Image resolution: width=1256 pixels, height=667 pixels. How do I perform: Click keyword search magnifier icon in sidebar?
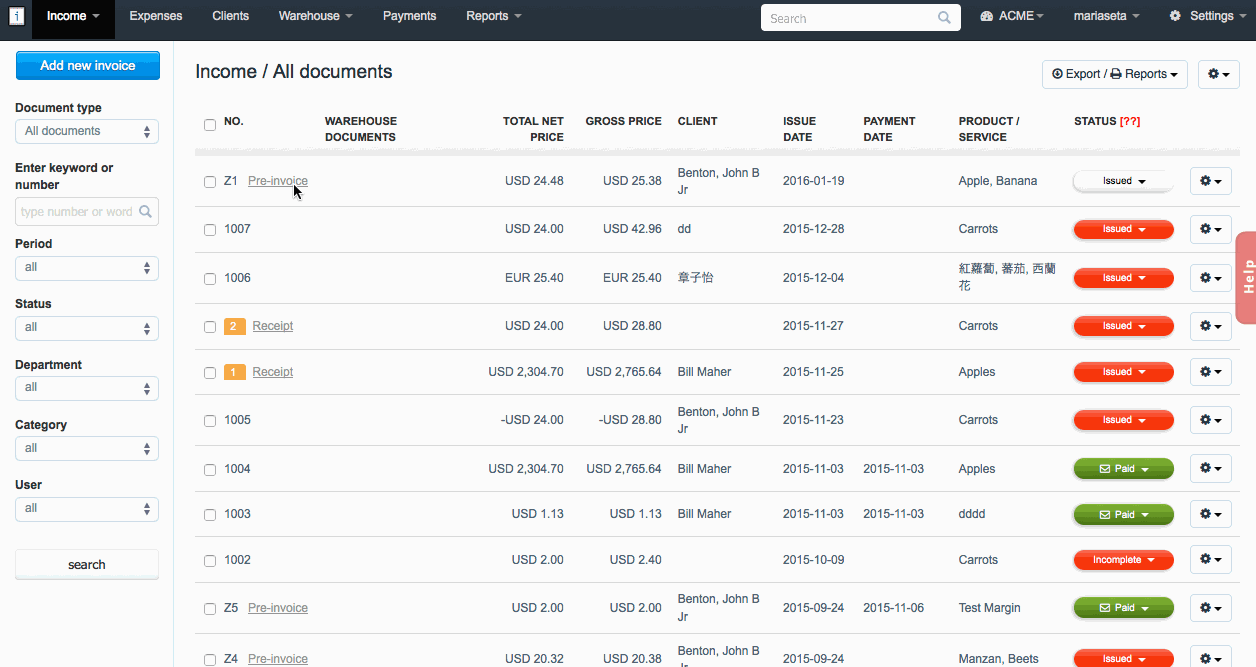(x=146, y=212)
